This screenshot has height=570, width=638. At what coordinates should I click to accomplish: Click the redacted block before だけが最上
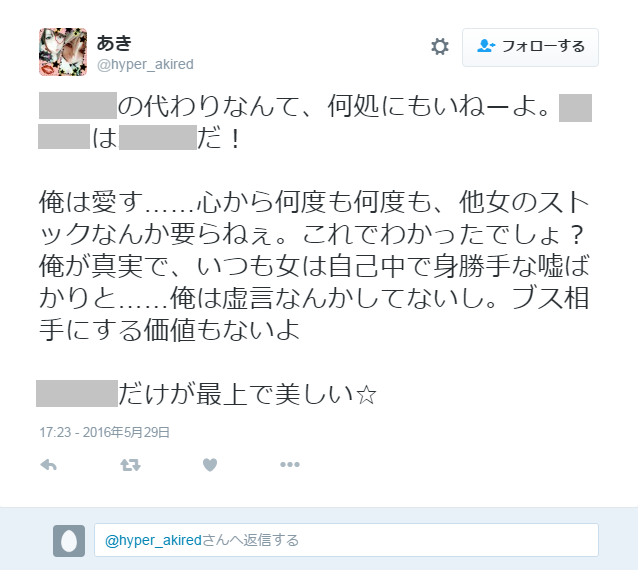(x=77, y=393)
